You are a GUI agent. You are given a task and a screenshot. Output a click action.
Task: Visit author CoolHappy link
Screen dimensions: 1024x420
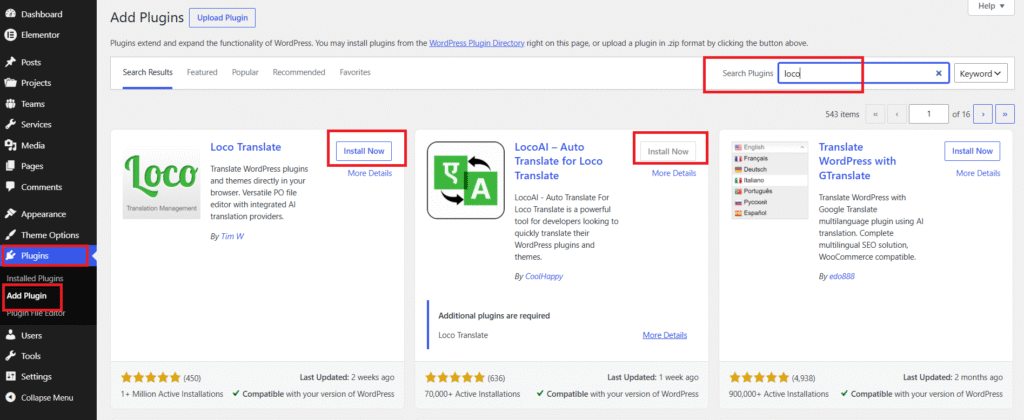coord(544,276)
